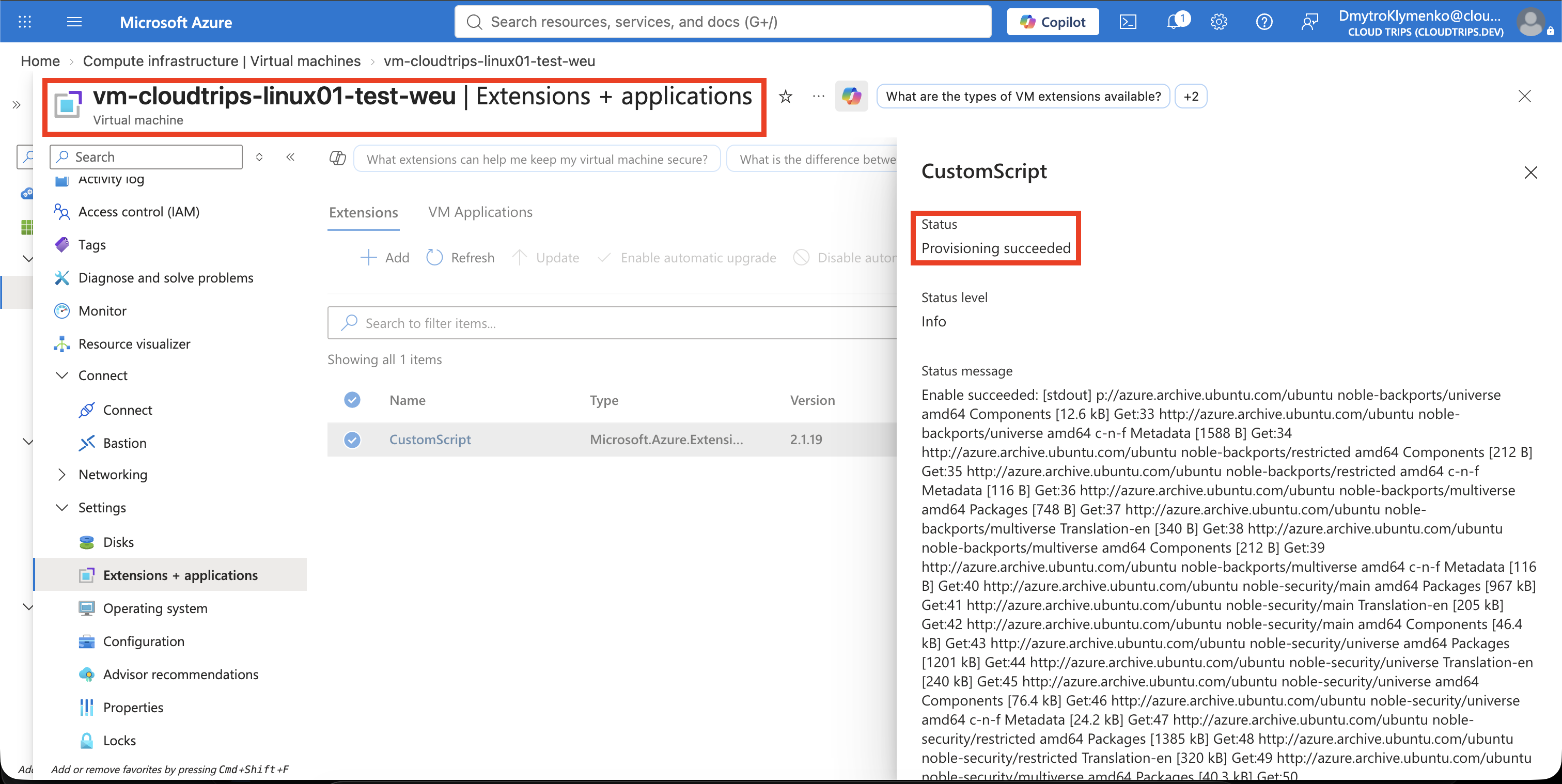The height and width of the screenshot is (784, 1562).
Task: Toggle the select-all checkbox in table header
Action: [352, 400]
